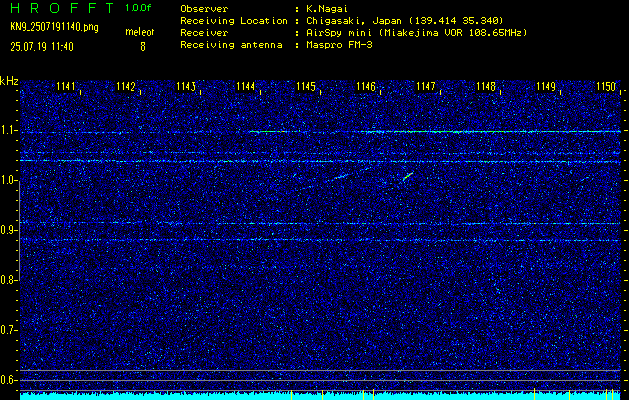Click the Chigasaki, Japan coordinates text
The height and width of the screenshot is (400, 629).
pyautogui.click(x=404, y=20)
